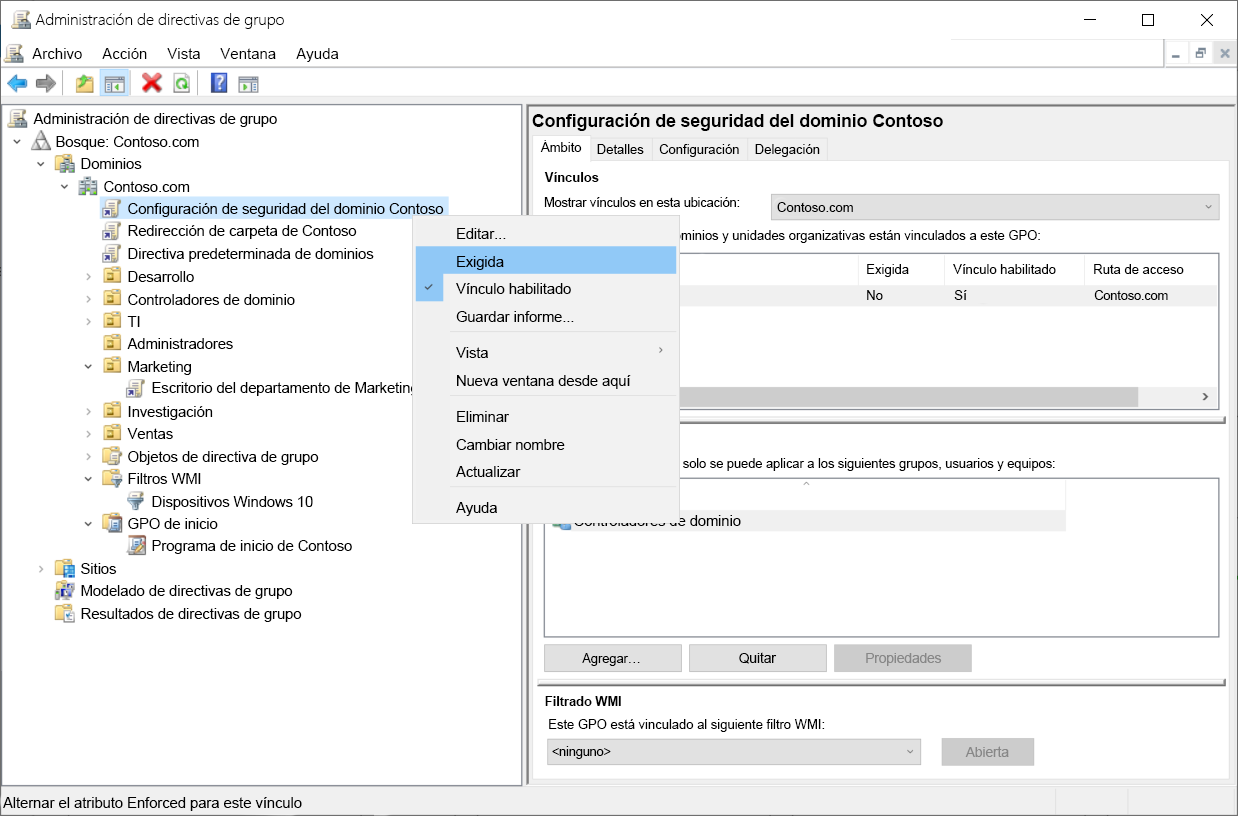The image size is (1238, 816).
Task: Choose Cambiar nombre from the context menu
Action: click(x=546, y=445)
